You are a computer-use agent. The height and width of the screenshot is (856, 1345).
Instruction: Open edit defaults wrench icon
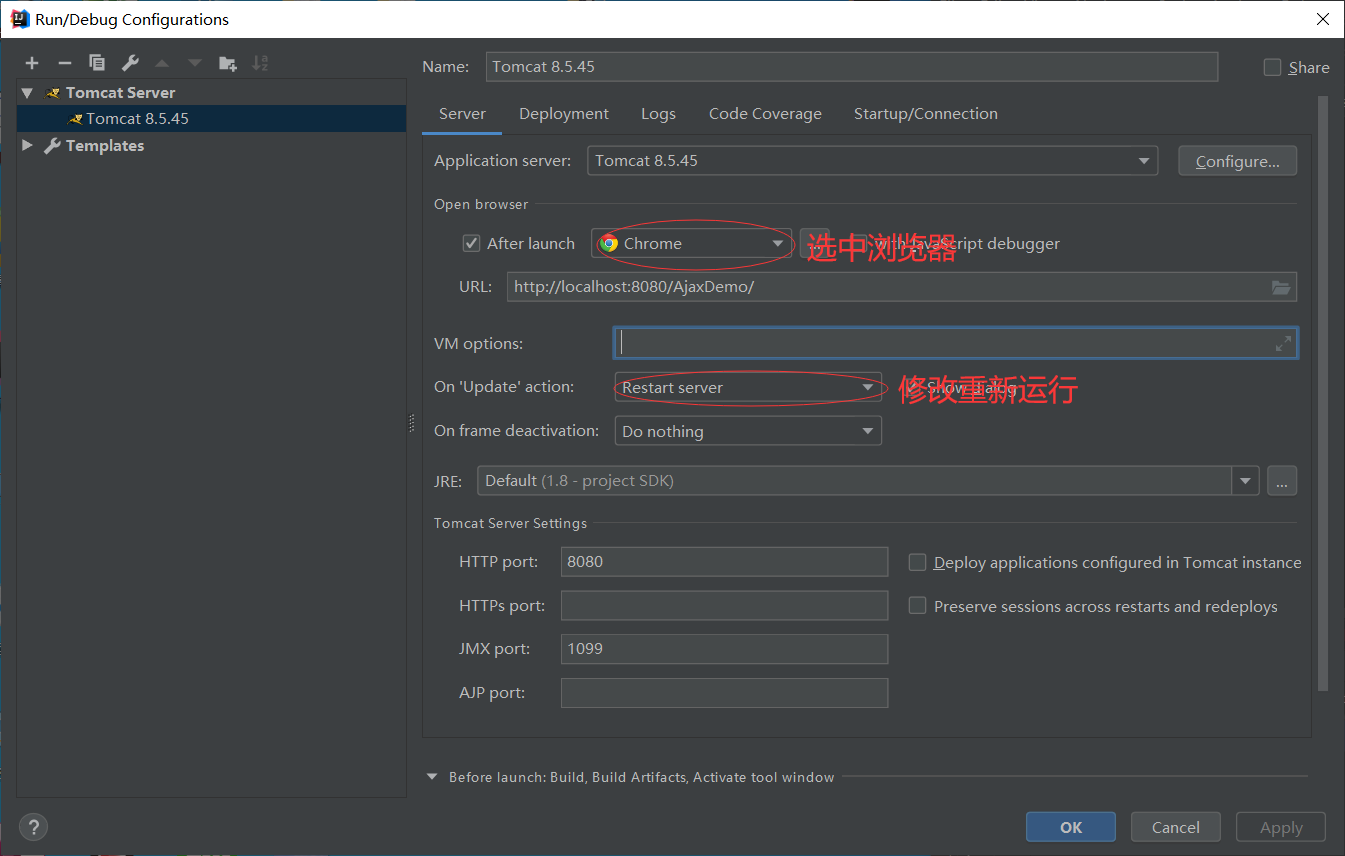coord(130,63)
